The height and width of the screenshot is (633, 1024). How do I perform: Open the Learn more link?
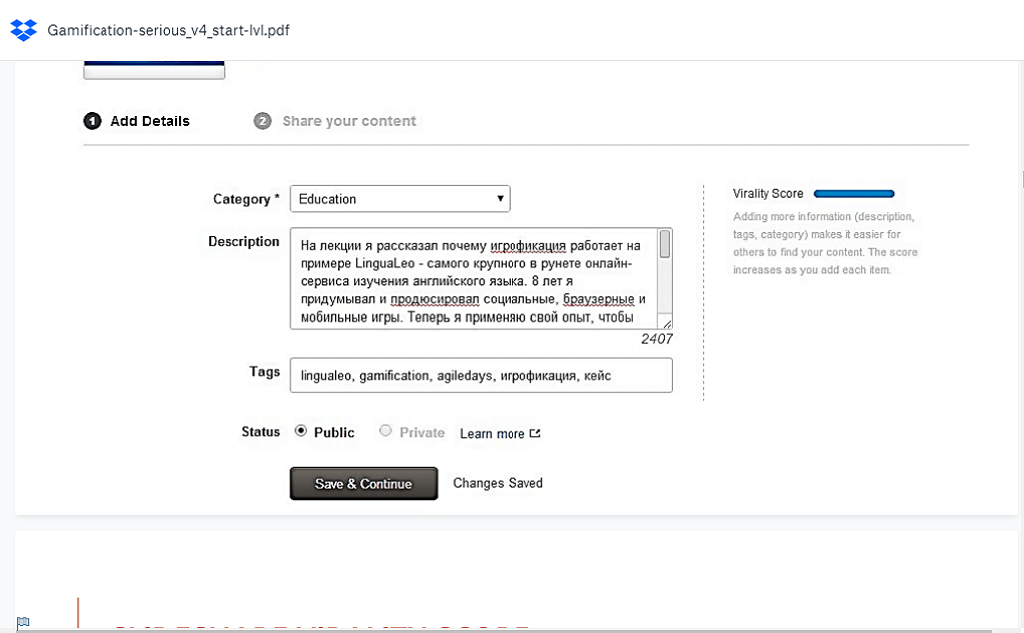492,434
